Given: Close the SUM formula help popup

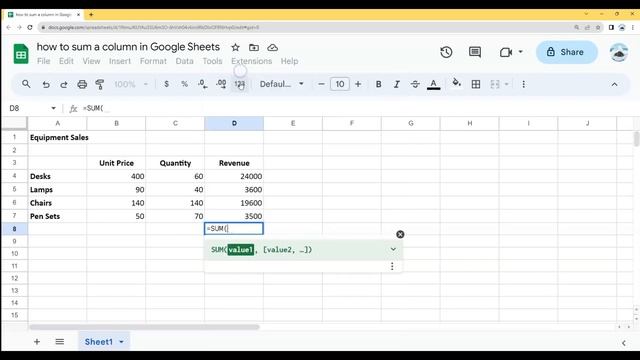Looking at the screenshot, I should (400, 234).
